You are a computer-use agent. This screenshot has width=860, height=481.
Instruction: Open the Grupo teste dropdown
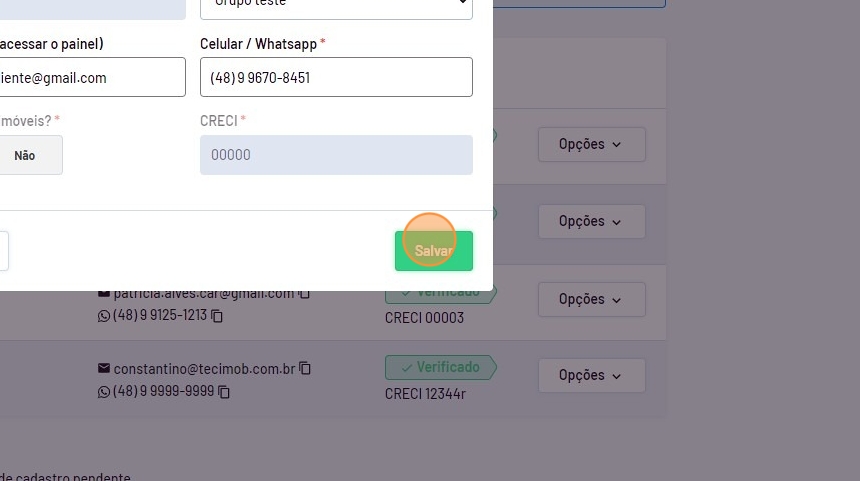[336, 5]
